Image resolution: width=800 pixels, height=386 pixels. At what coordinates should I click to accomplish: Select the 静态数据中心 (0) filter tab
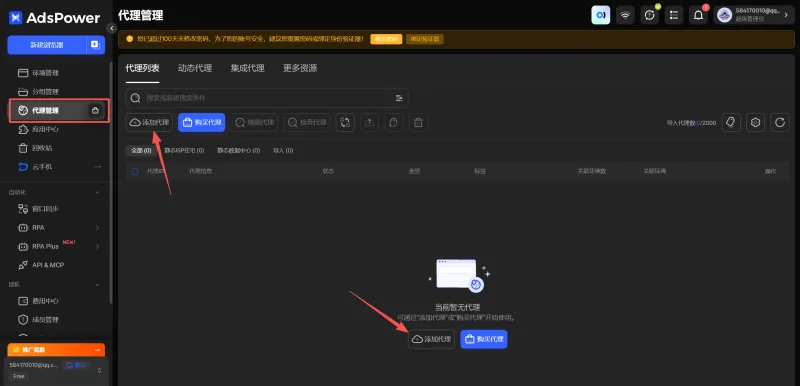coord(238,150)
